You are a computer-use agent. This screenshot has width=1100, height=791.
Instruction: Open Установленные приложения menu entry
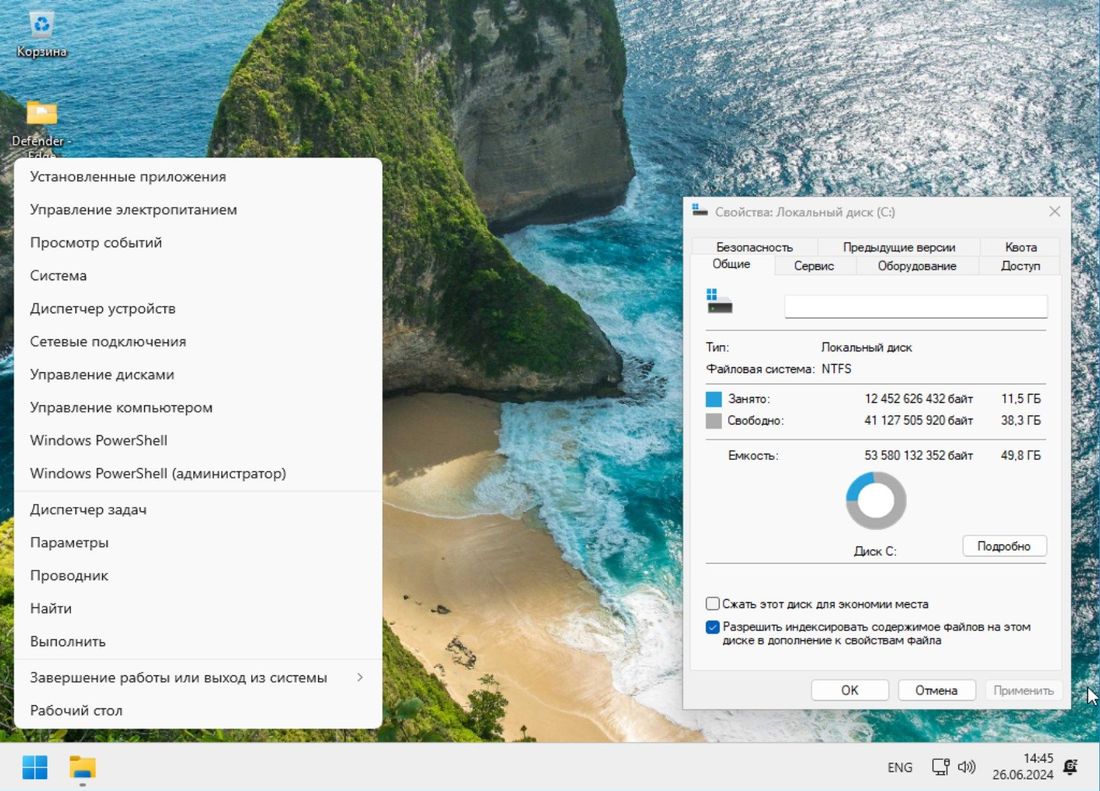[x=198, y=177]
